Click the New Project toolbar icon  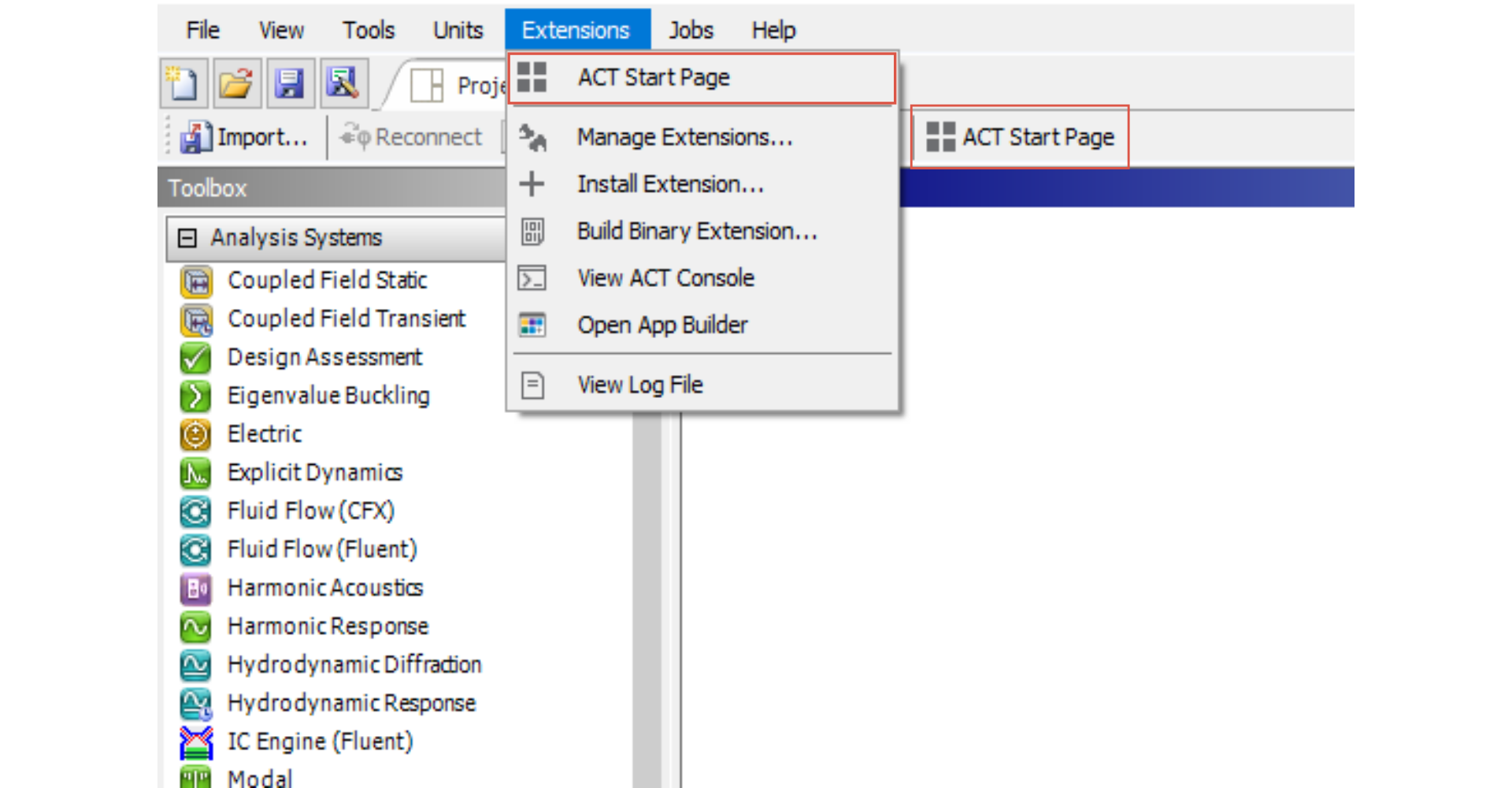coord(183,83)
